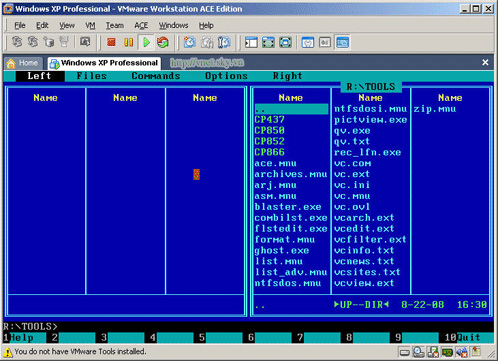The width and height of the screenshot is (498, 361).
Task: Enter Full Screen mode icon
Action: point(286,42)
